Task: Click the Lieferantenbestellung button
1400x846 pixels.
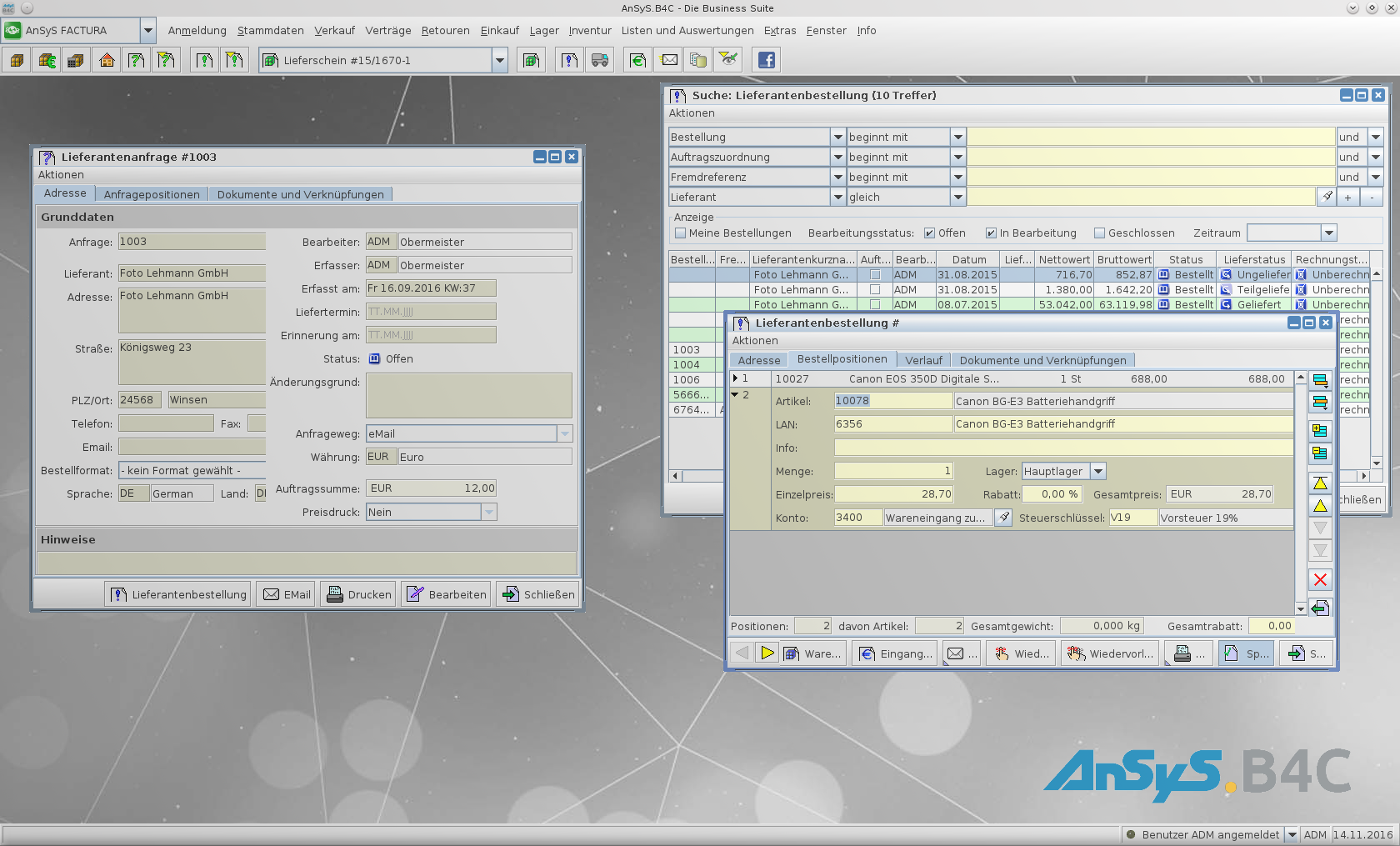Action: coord(178,594)
